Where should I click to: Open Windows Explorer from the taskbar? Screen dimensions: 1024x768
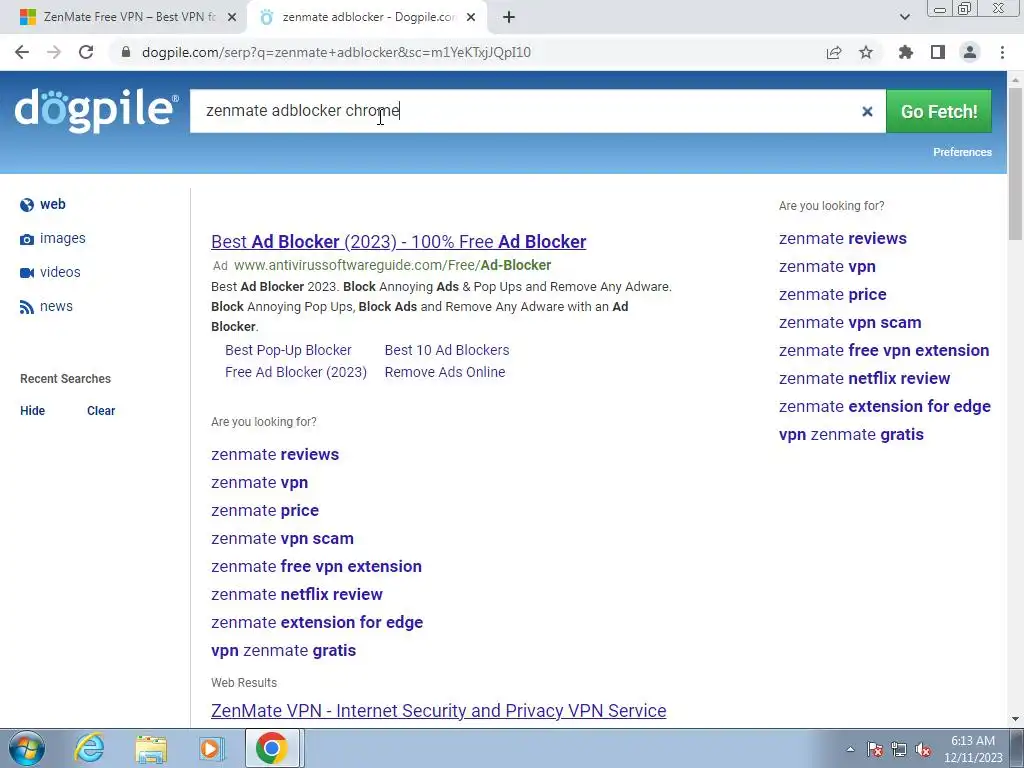(151, 748)
